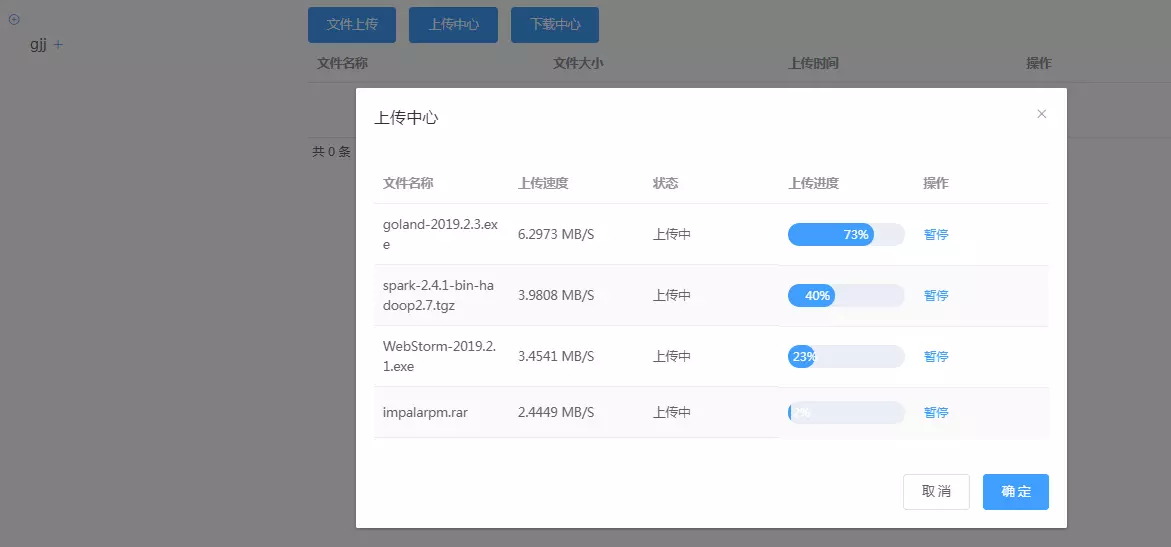Pause the impalarpm.rar upload

[x=936, y=413]
